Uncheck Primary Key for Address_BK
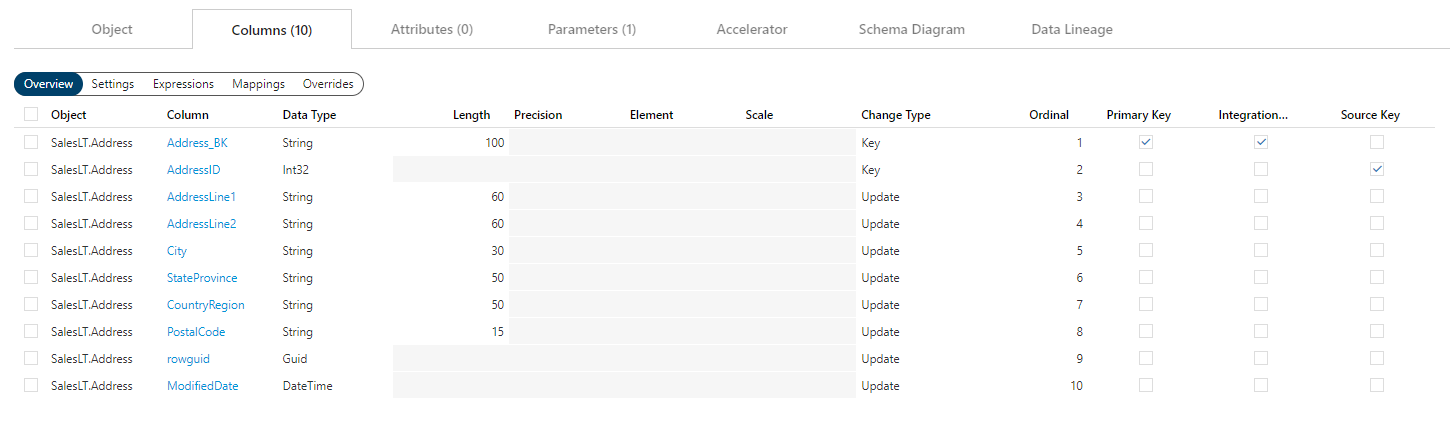The height and width of the screenshot is (428, 1454). click(x=1146, y=142)
